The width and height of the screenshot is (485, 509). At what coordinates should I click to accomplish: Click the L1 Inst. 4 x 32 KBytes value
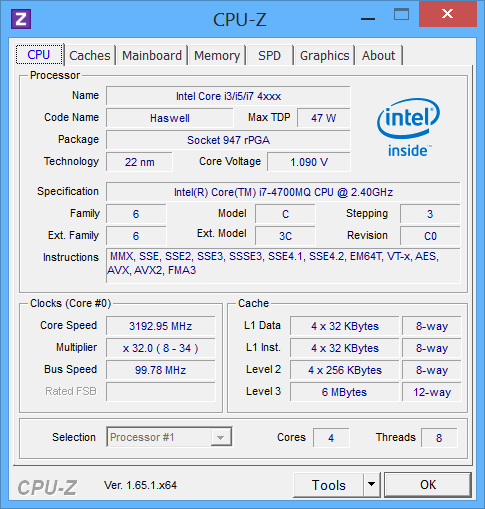345,348
